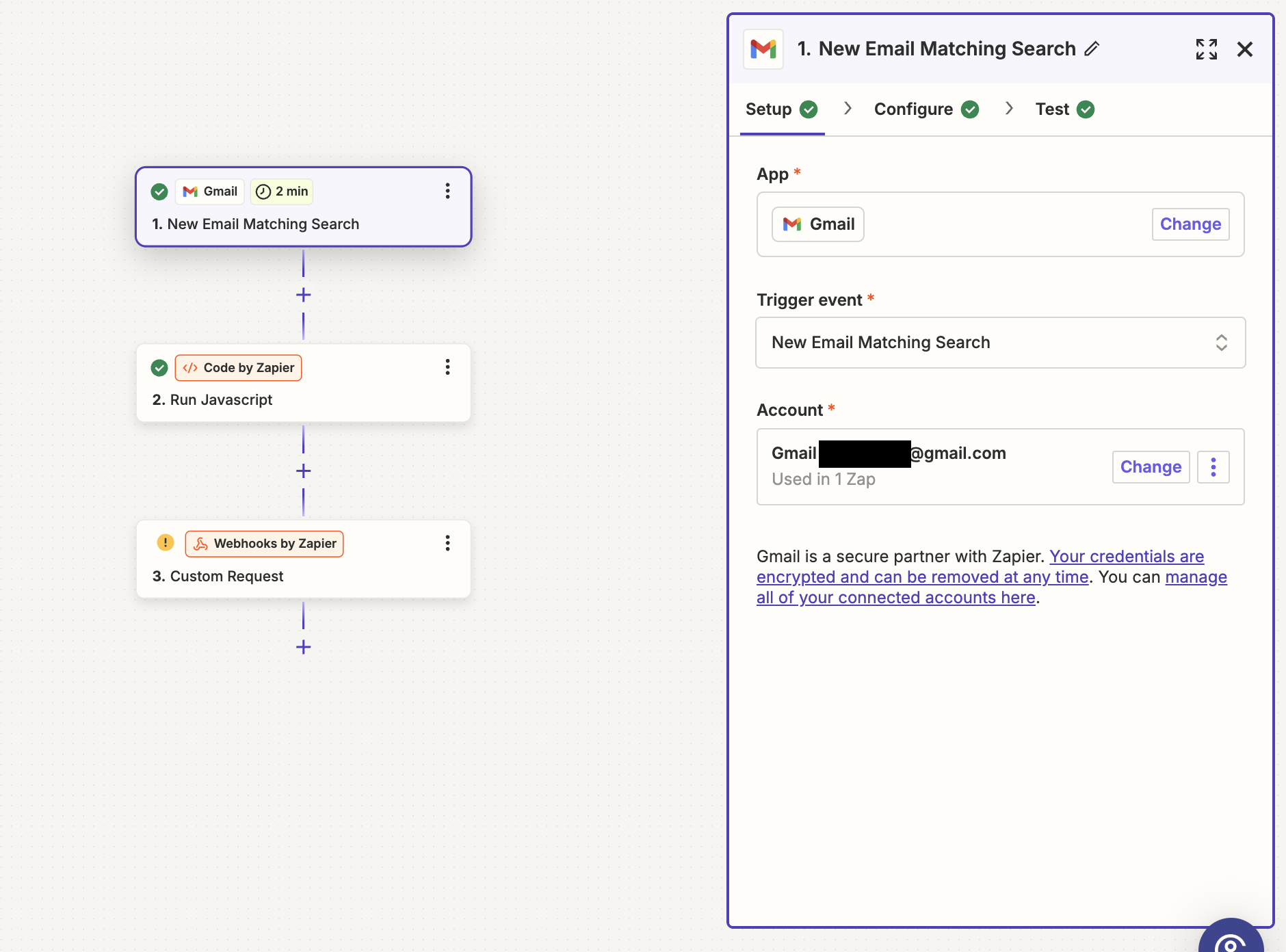This screenshot has height=952, width=1286.
Task: Click the 2 min timer badge on step 1
Action: [x=280, y=191]
